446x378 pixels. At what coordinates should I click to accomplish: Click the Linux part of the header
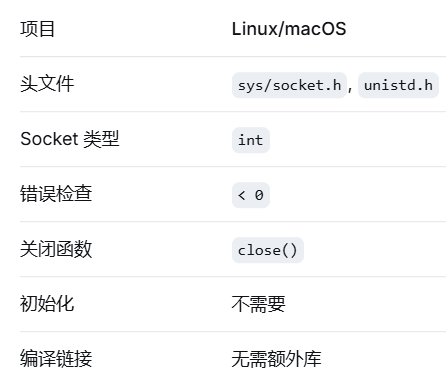254,29
